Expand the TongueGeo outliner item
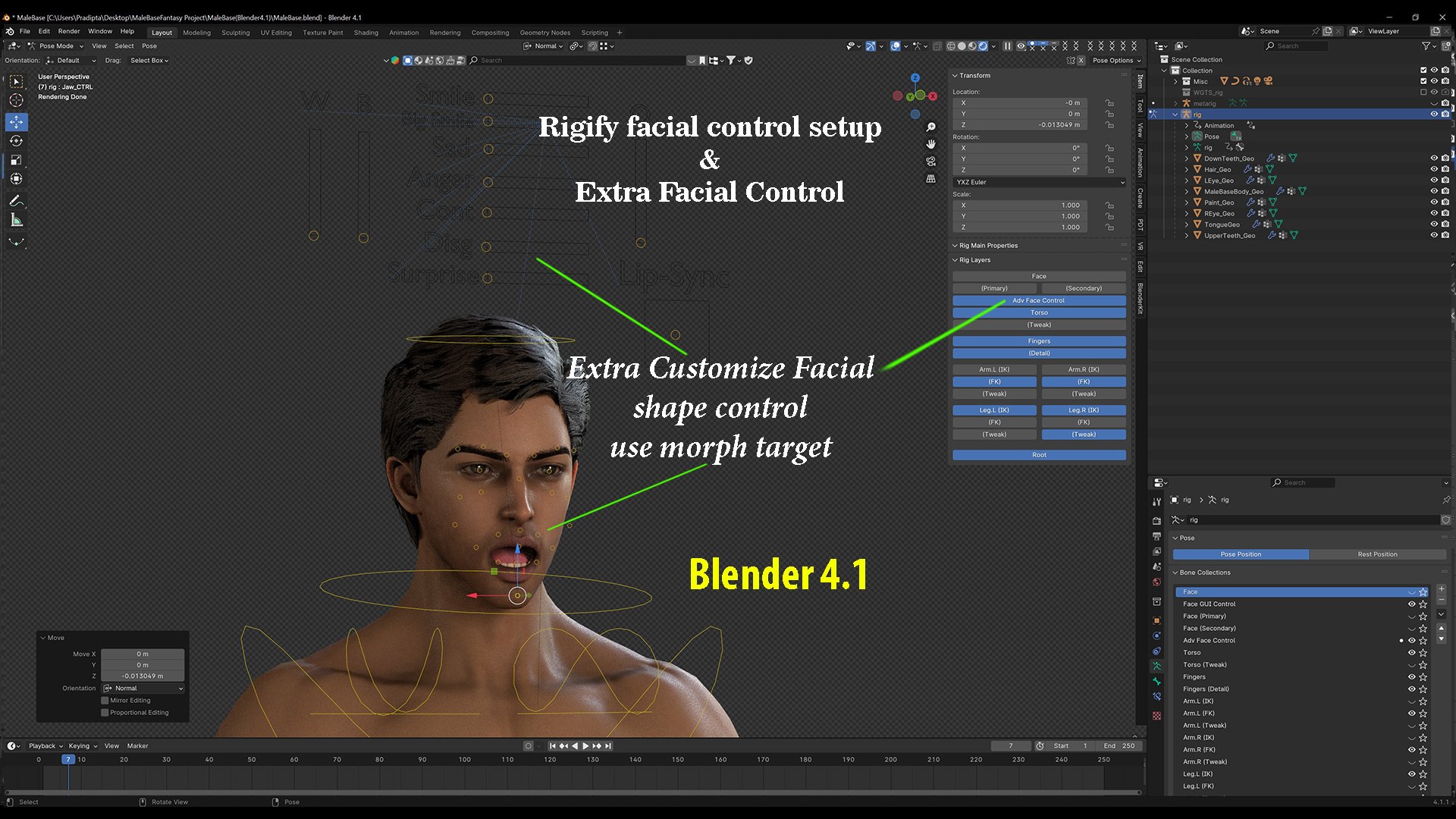This screenshot has width=1456, height=819. click(x=1187, y=224)
